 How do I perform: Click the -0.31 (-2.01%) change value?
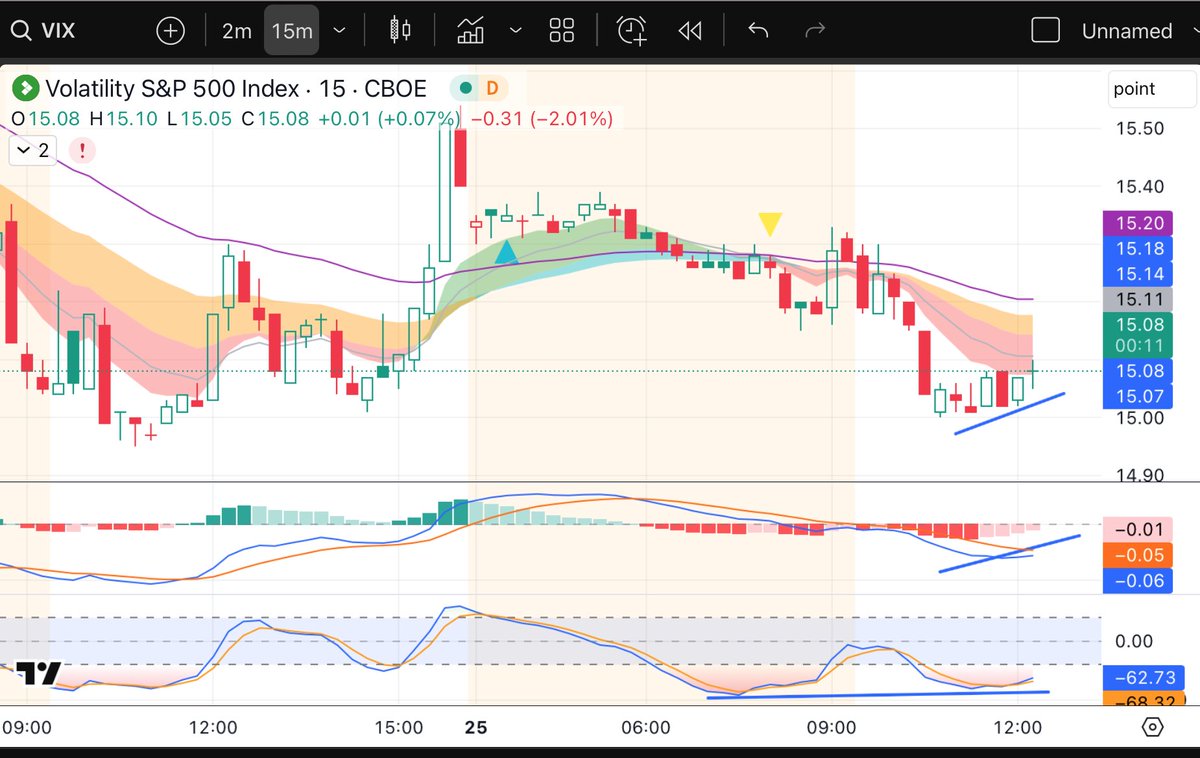[x=541, y=119]
